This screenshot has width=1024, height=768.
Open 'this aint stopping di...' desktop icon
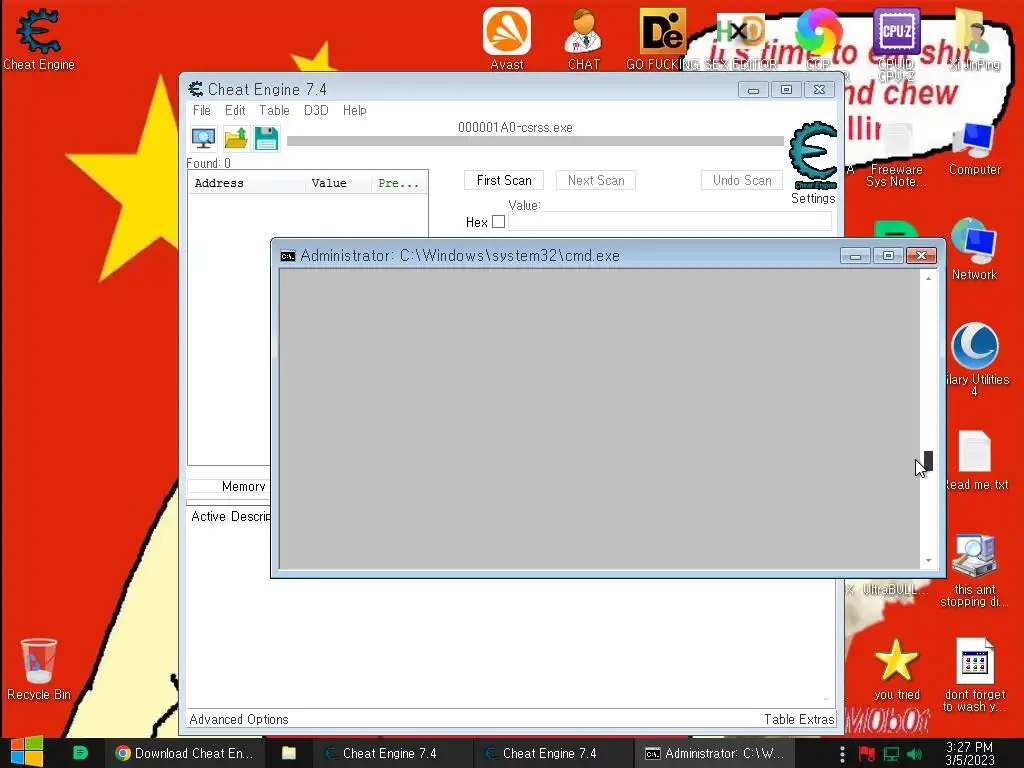974,571
